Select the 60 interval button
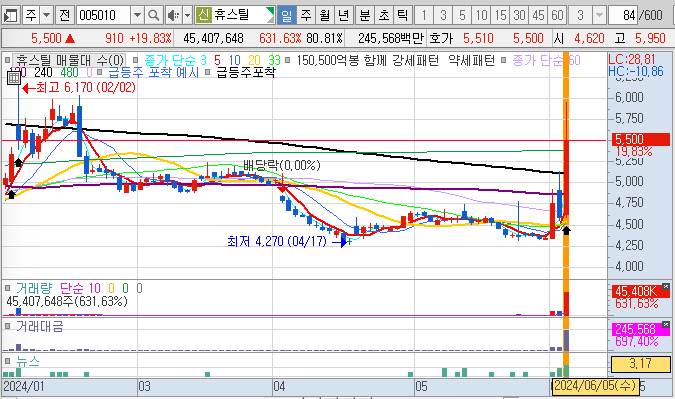Screen dimensions: 675x399 pyautogui.click(x=557, y=15)
